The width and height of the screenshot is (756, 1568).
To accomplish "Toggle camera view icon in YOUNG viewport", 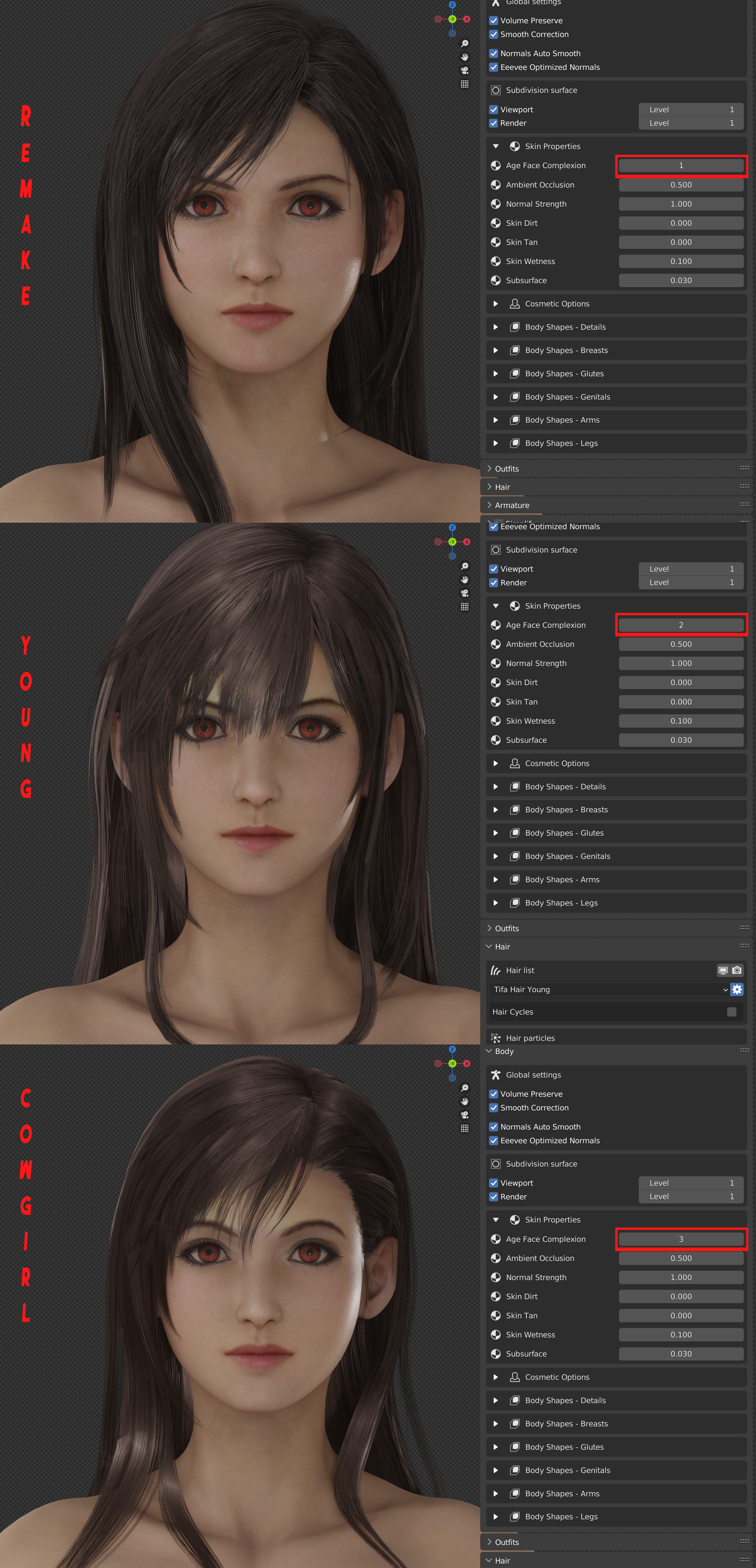I will pos(465,593).
